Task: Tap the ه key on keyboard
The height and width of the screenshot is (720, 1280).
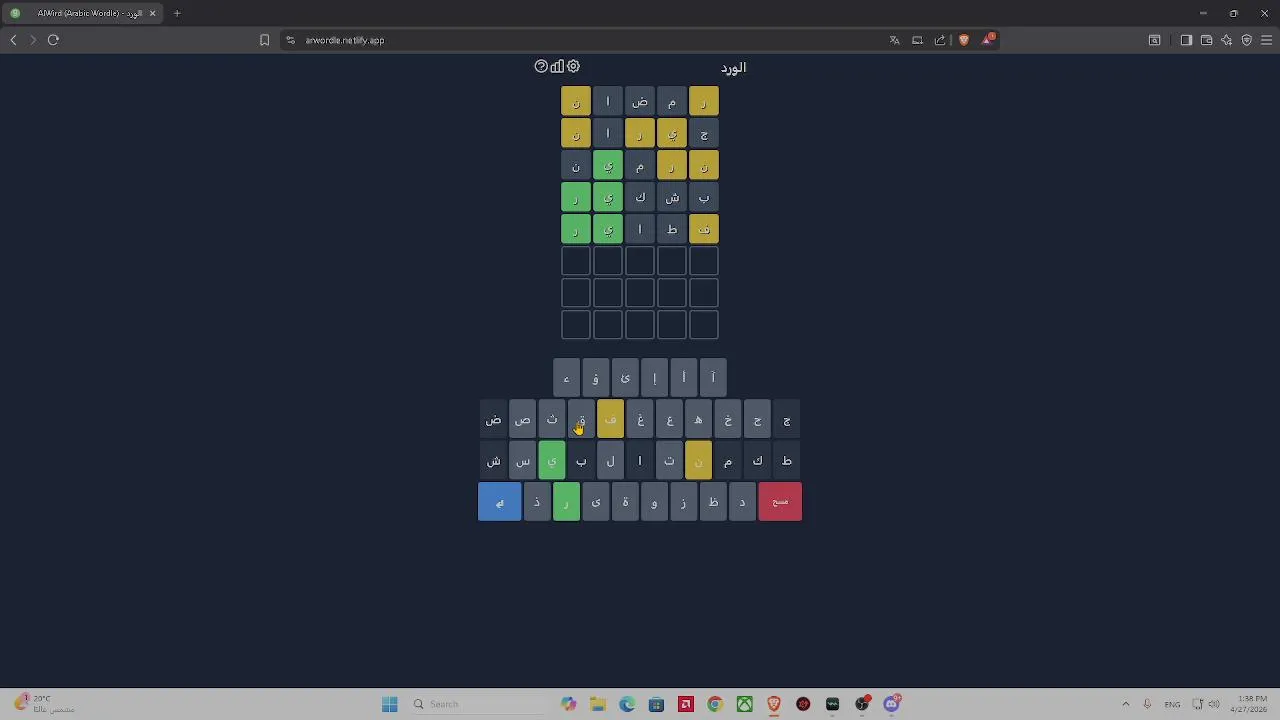Action: click(x=698, y=420)
